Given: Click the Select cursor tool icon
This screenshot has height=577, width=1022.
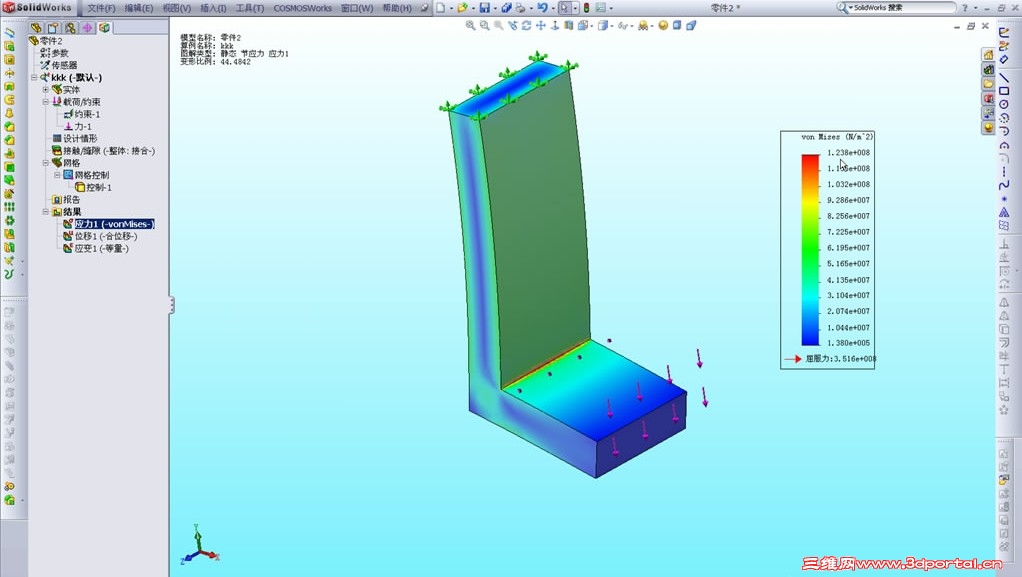Looking at the screenshot, I should point(564,8).
